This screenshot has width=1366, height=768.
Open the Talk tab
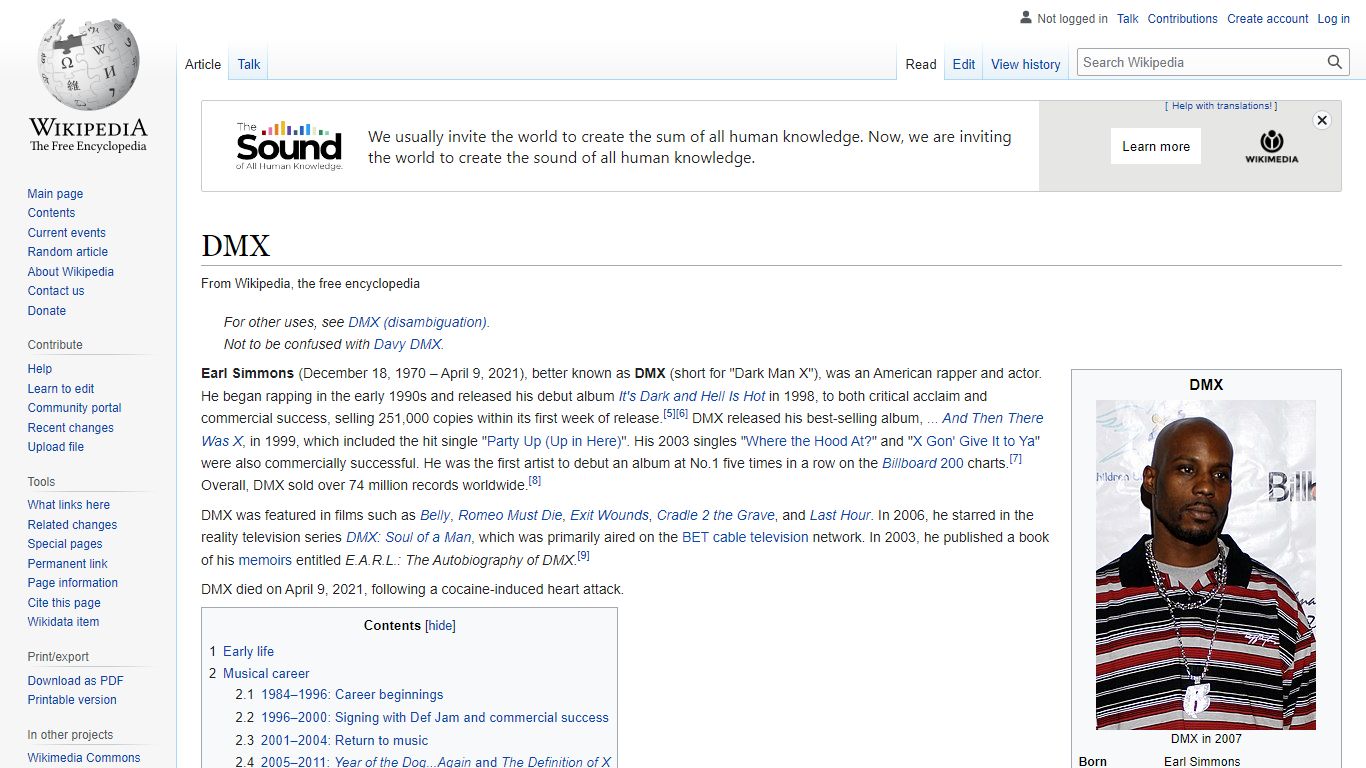[249, 64]
